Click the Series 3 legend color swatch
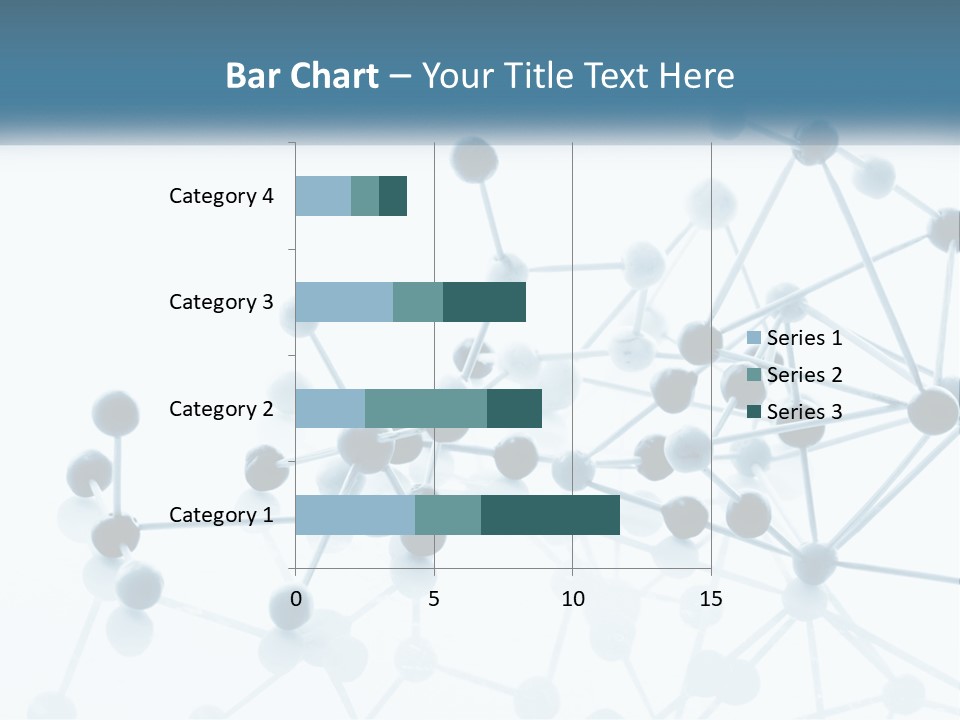This screenshot has width=960, height=720. click(754, 411)
